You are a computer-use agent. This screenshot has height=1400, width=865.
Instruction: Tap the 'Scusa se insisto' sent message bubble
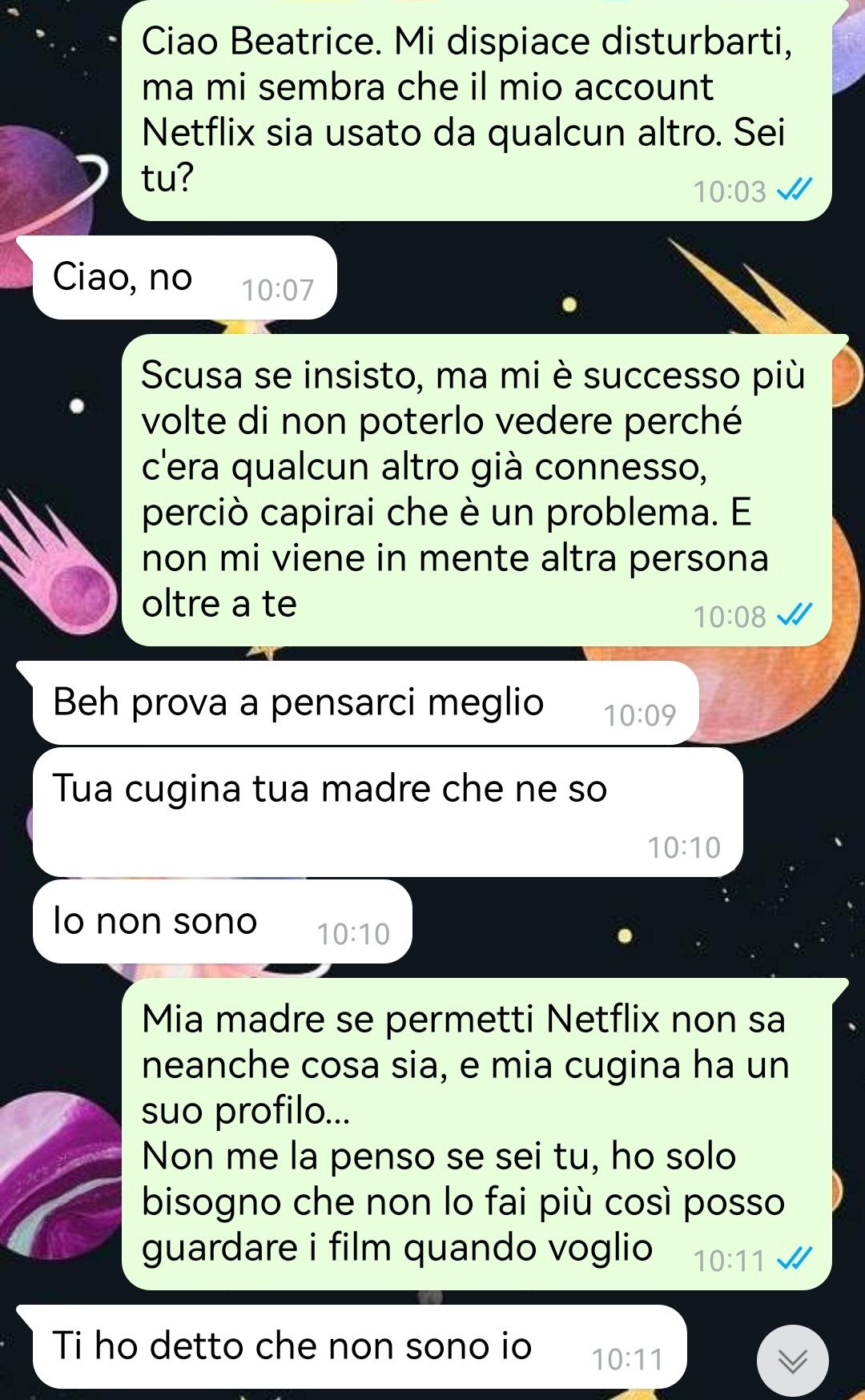(477, 490)
